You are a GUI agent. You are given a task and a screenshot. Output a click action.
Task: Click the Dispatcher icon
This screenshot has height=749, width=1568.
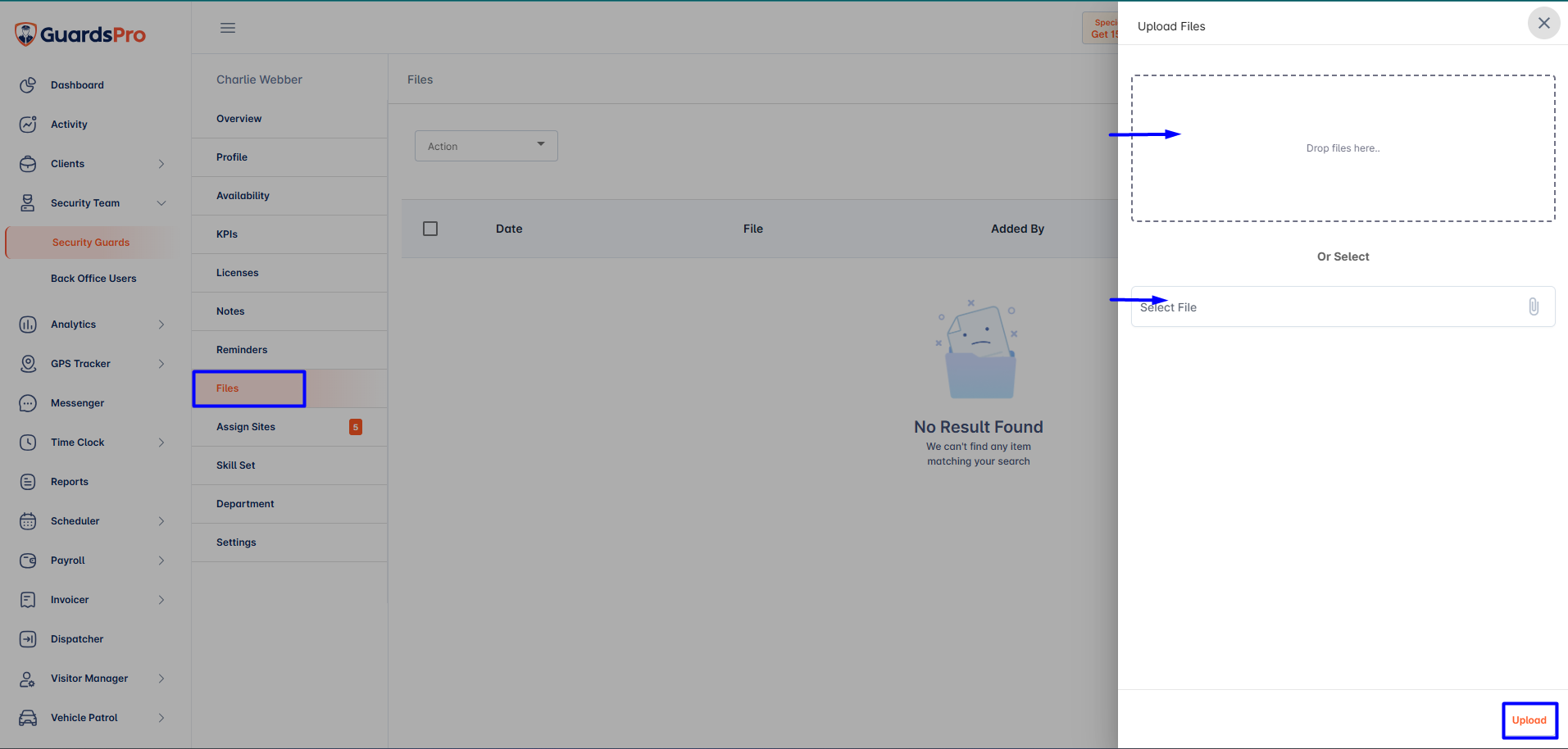[x=28, y=639]
